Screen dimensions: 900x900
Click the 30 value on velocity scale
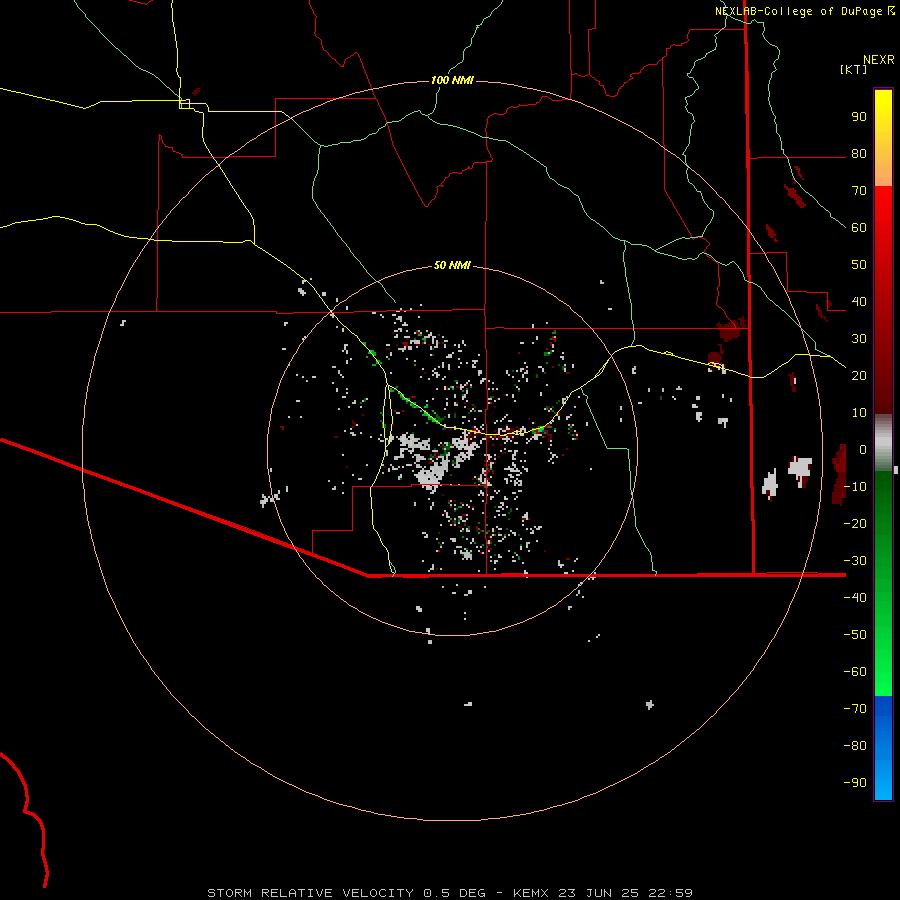(x=859, y=339)
